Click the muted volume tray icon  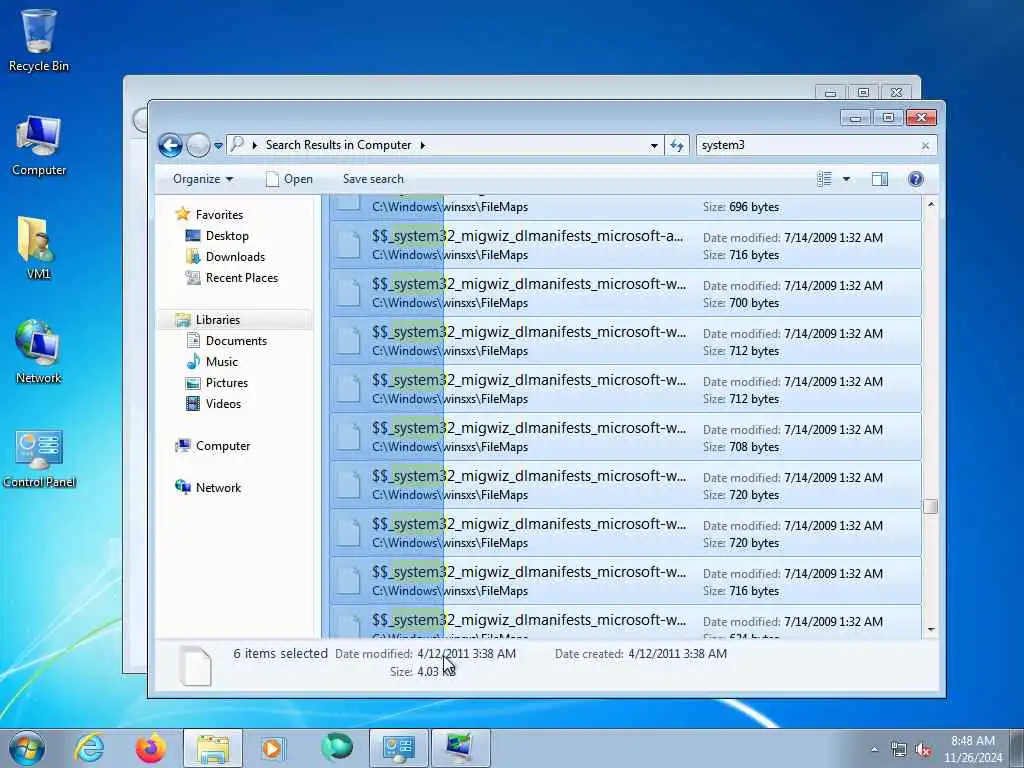pos(923,750)
